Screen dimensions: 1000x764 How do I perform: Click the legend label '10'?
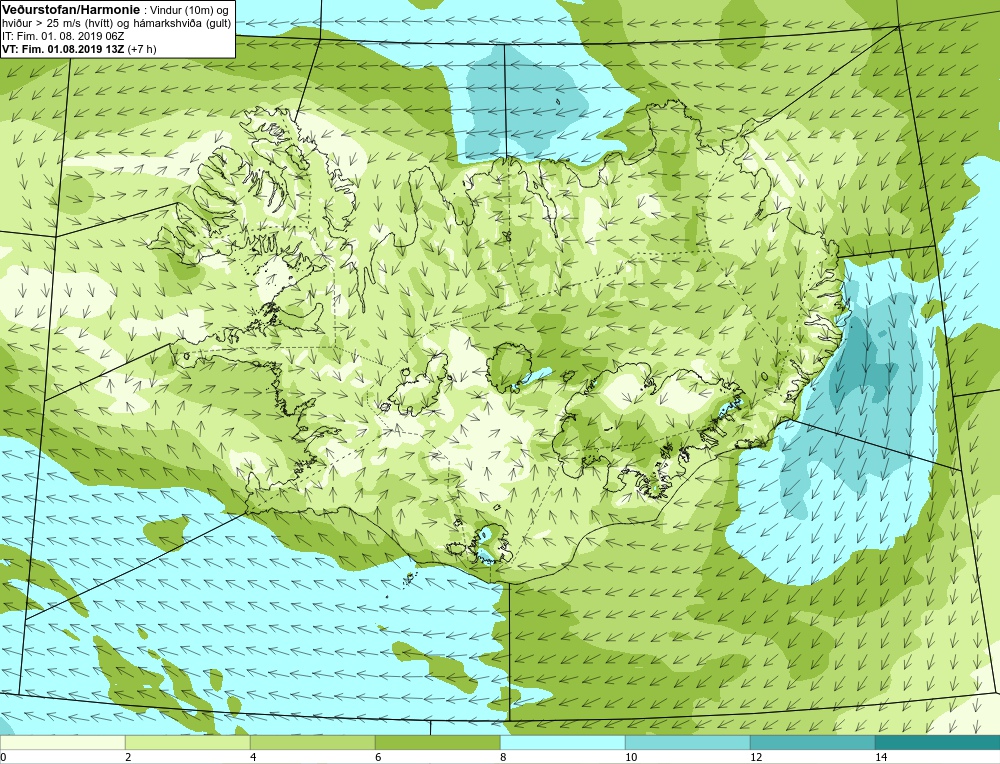pos(631,757)
